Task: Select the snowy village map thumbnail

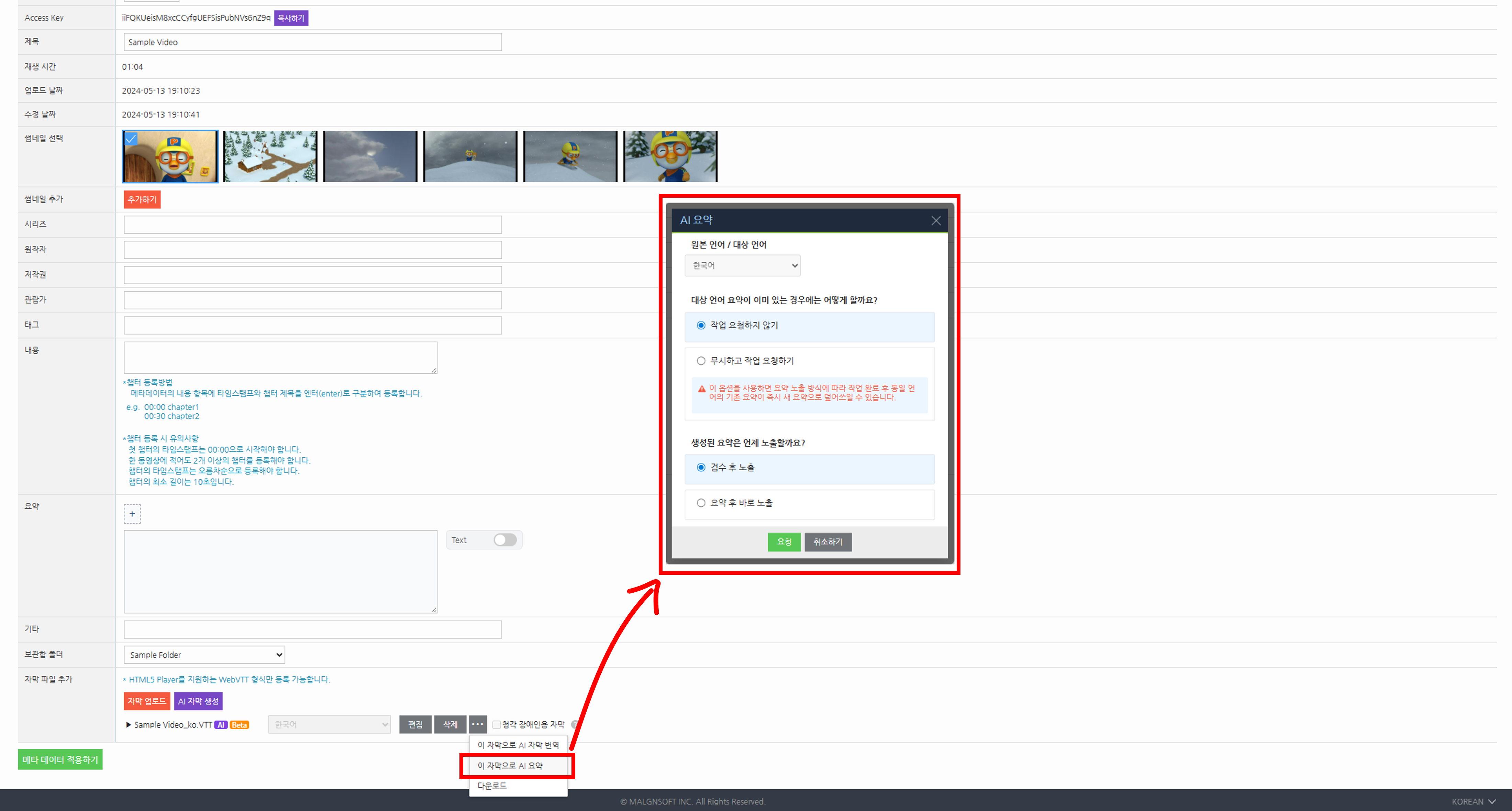Action: tap(270, 156)
